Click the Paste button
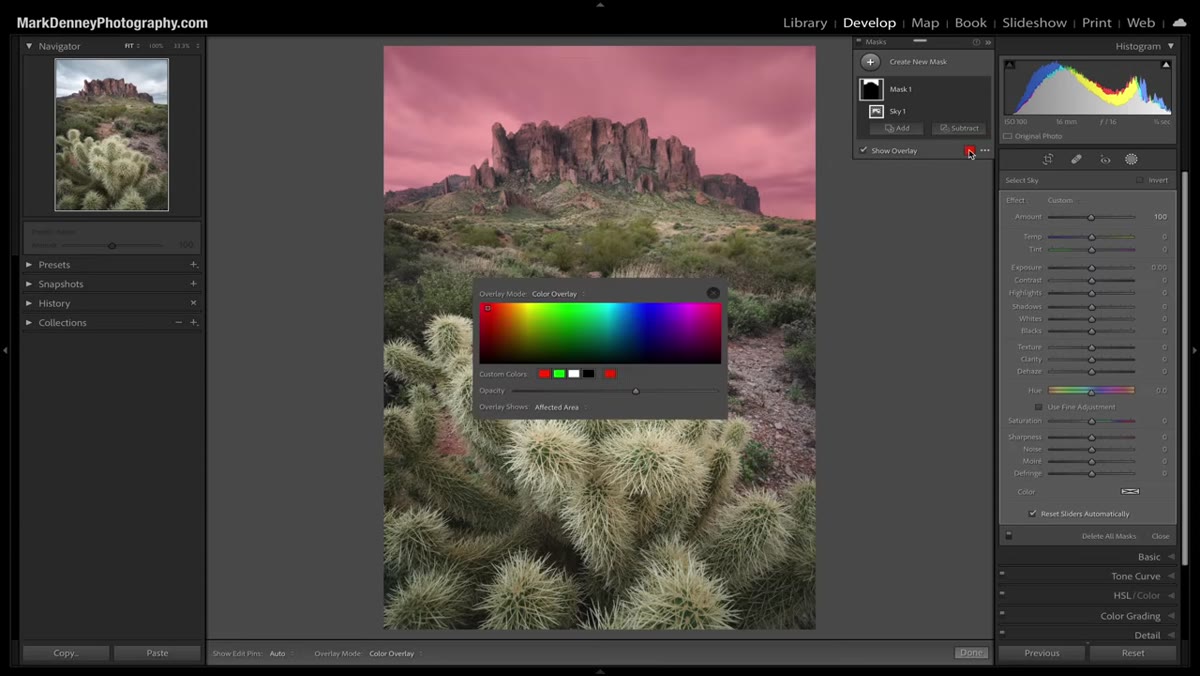Screen dimensions: 1200x676 tap(157, 653)
